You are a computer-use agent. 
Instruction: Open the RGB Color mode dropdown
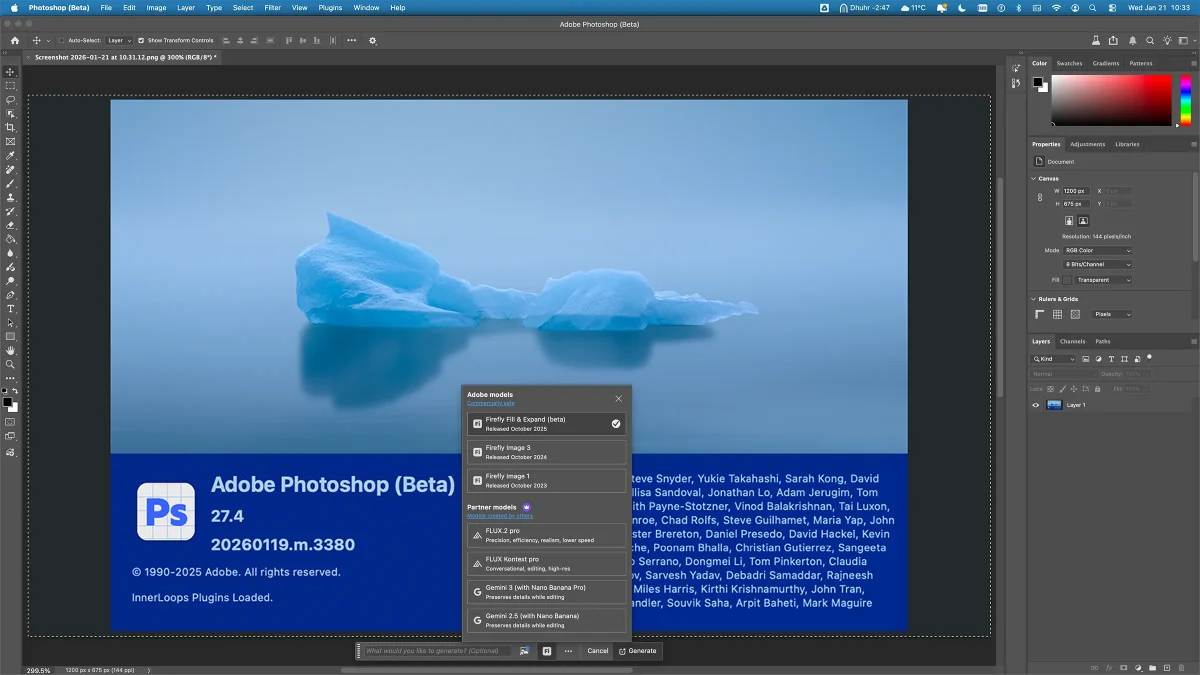1097,250
